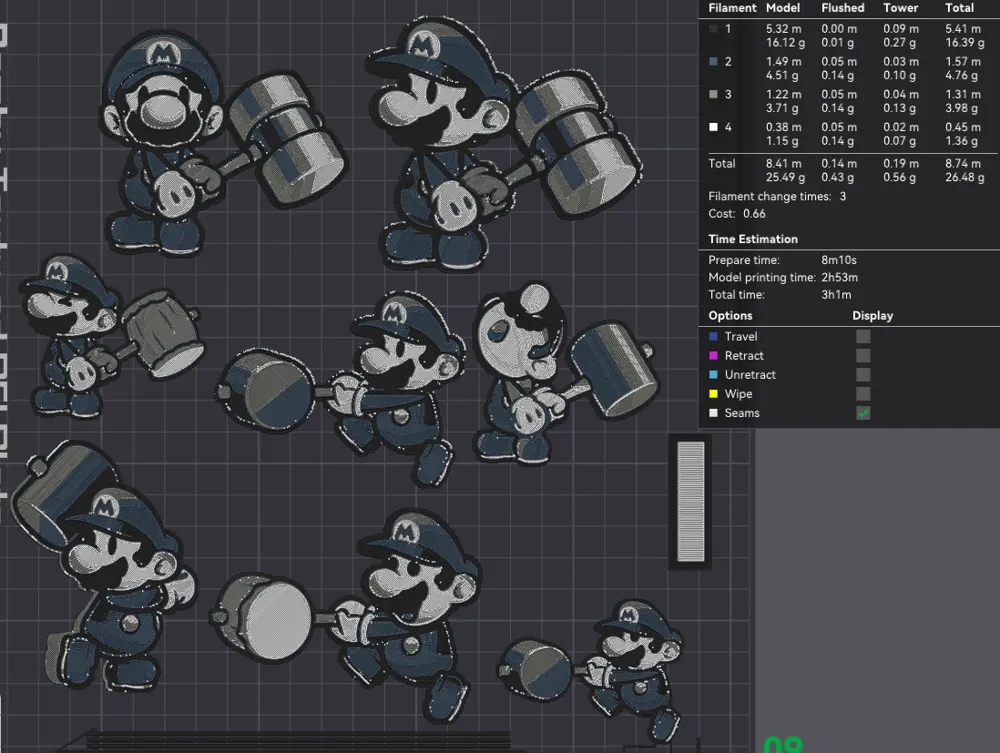The width and height of the screenshot is (1000, 753).
Task: Click filament 1 model usage 5.32 m
Action: pos(783,29)
